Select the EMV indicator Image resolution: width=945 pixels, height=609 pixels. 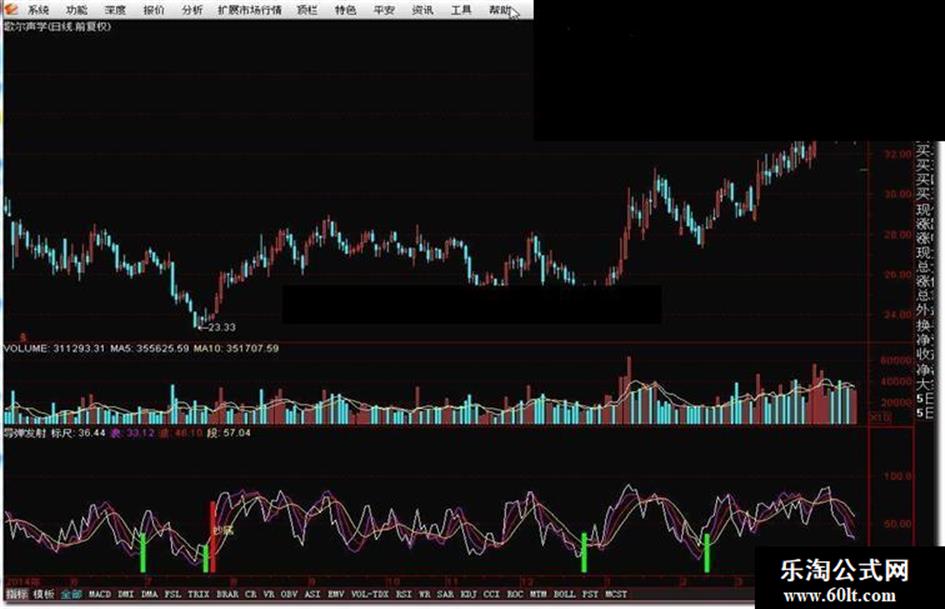pyautogui.click(x=336, y=594)
